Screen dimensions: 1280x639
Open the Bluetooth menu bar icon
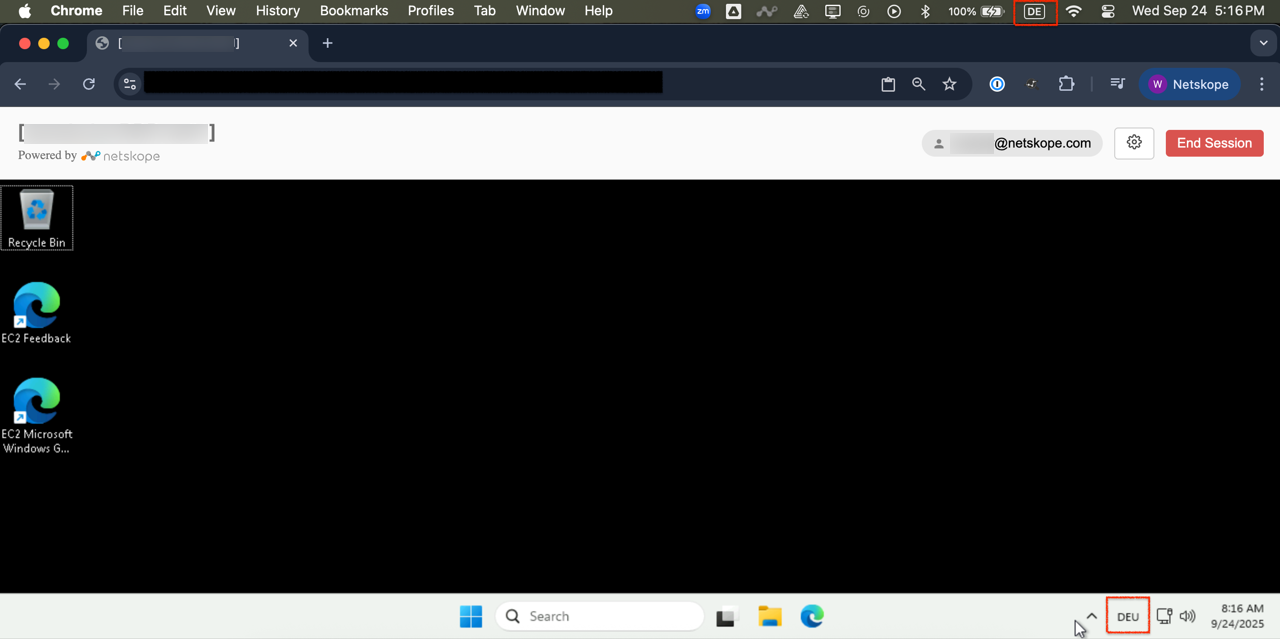pyautogui.click(x=925, y=11)
